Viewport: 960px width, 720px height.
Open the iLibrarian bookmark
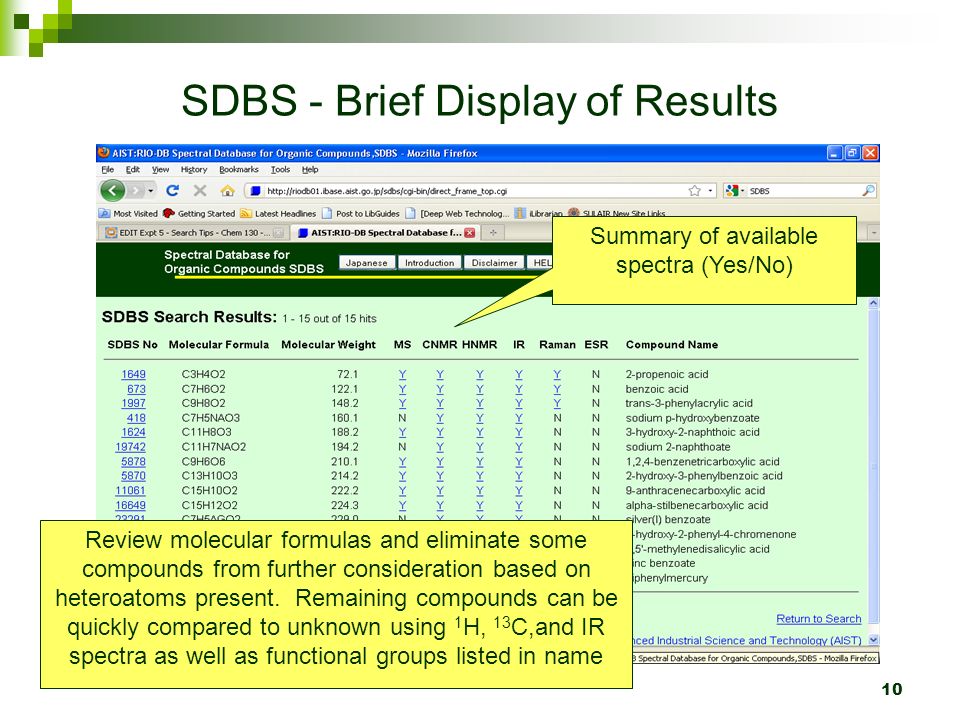[x=538, y=214]
